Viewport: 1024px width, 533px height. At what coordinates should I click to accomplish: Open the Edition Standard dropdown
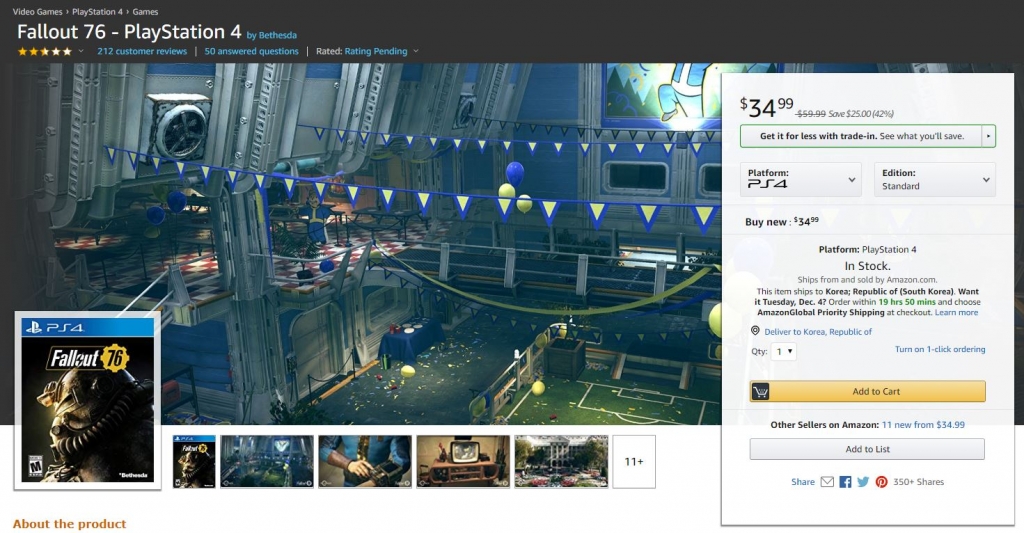[x=935, y=179]
